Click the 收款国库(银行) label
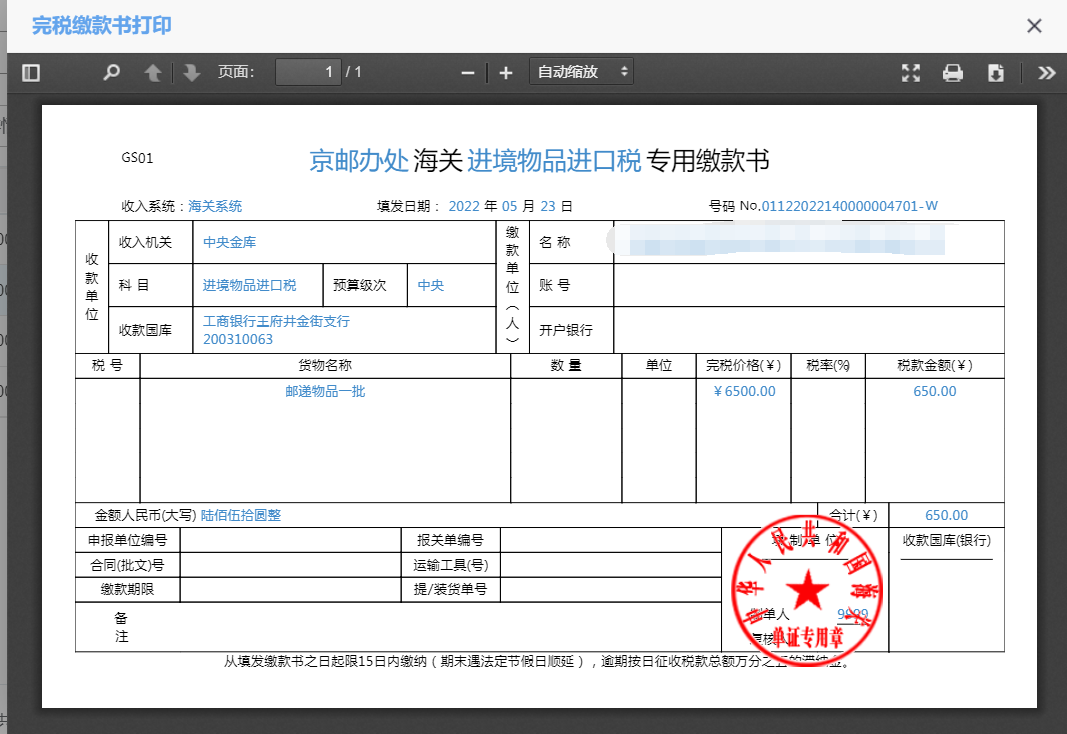 (x=947, y=540)
